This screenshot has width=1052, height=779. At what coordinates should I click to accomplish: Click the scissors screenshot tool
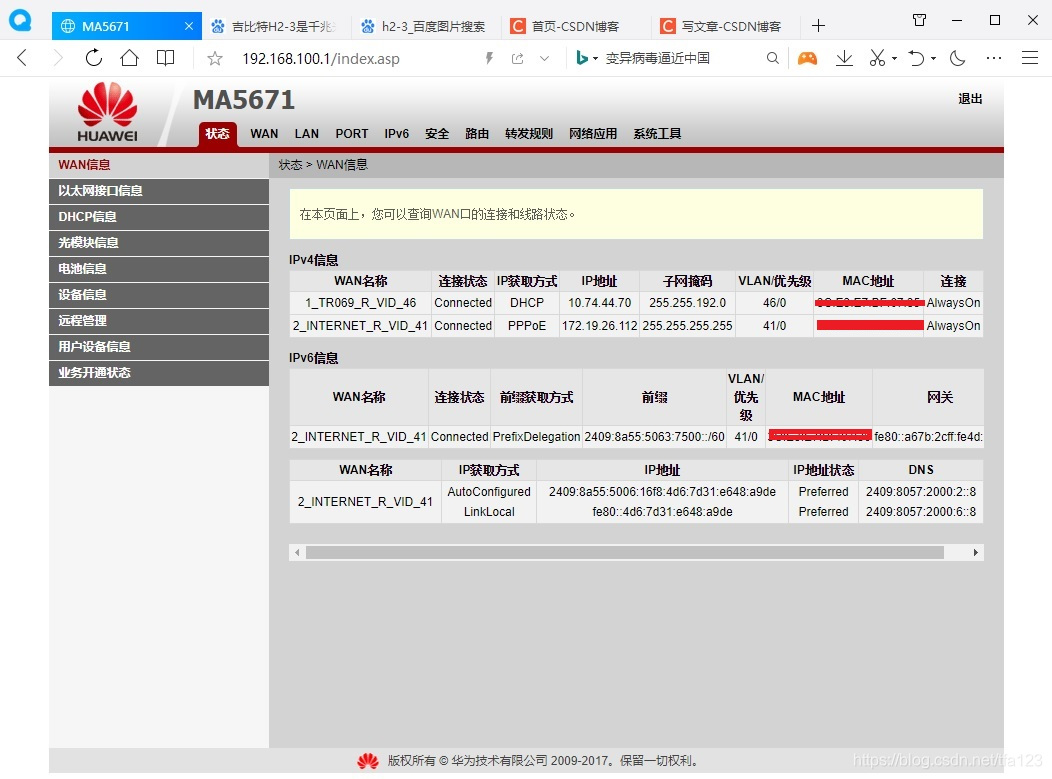point(877,58)
